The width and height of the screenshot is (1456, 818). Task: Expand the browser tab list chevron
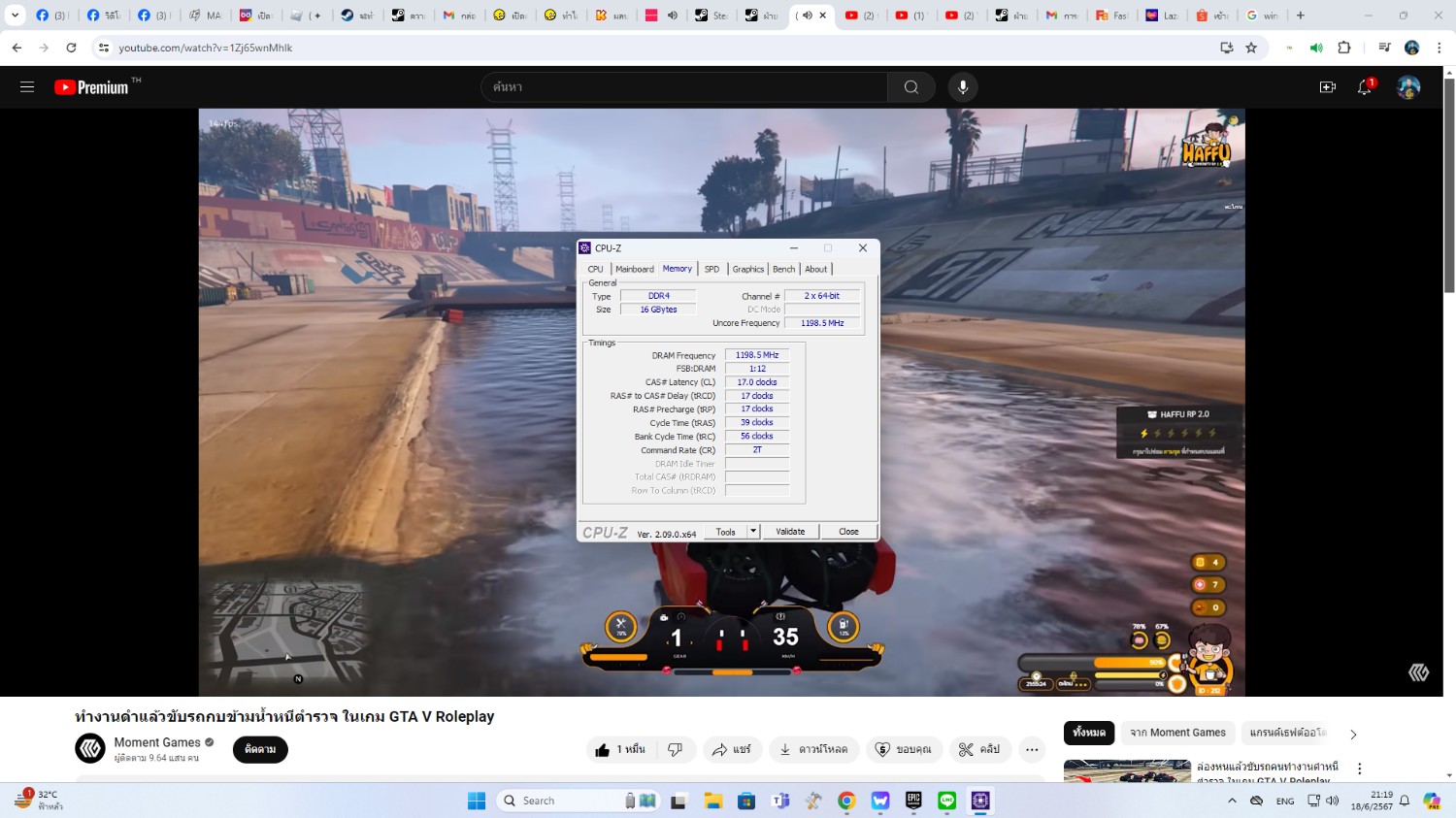pyautogui.click(x=15, y=16)
